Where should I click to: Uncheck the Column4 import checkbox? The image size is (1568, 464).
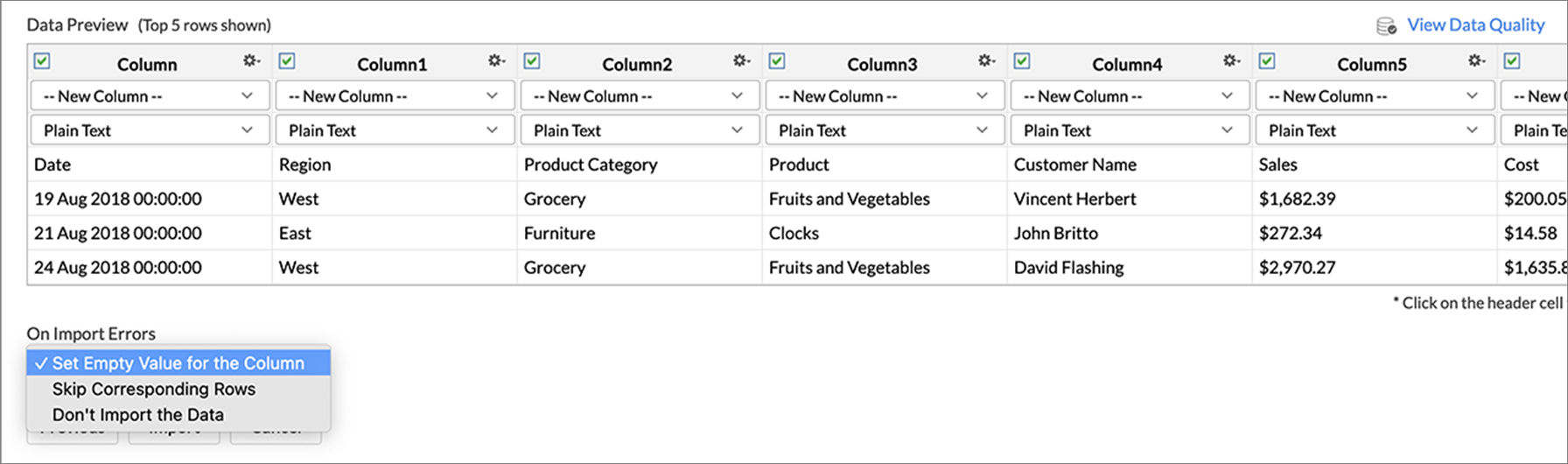(1022, 61)
